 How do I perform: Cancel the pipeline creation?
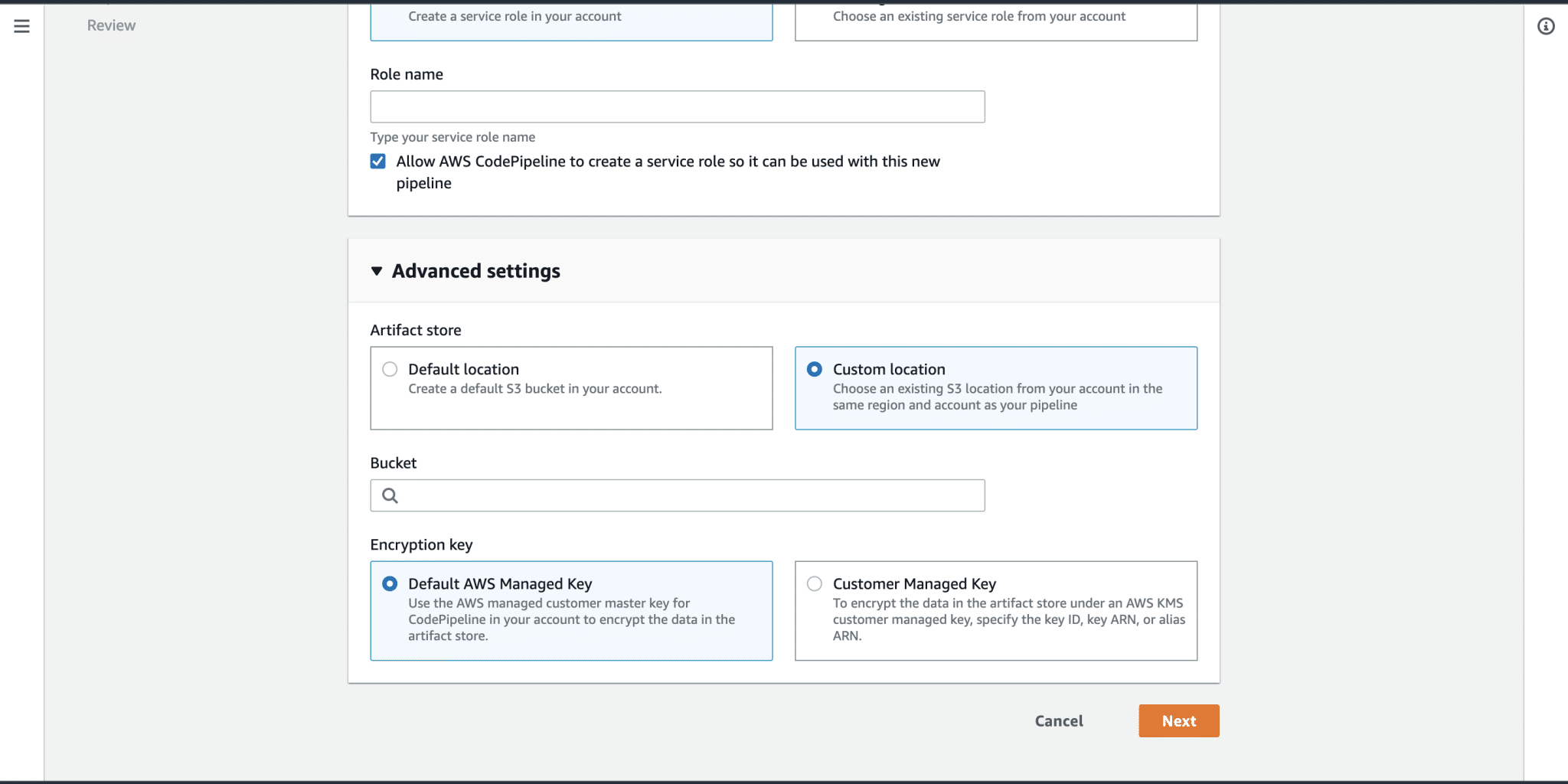click(x=1058, y=720)
